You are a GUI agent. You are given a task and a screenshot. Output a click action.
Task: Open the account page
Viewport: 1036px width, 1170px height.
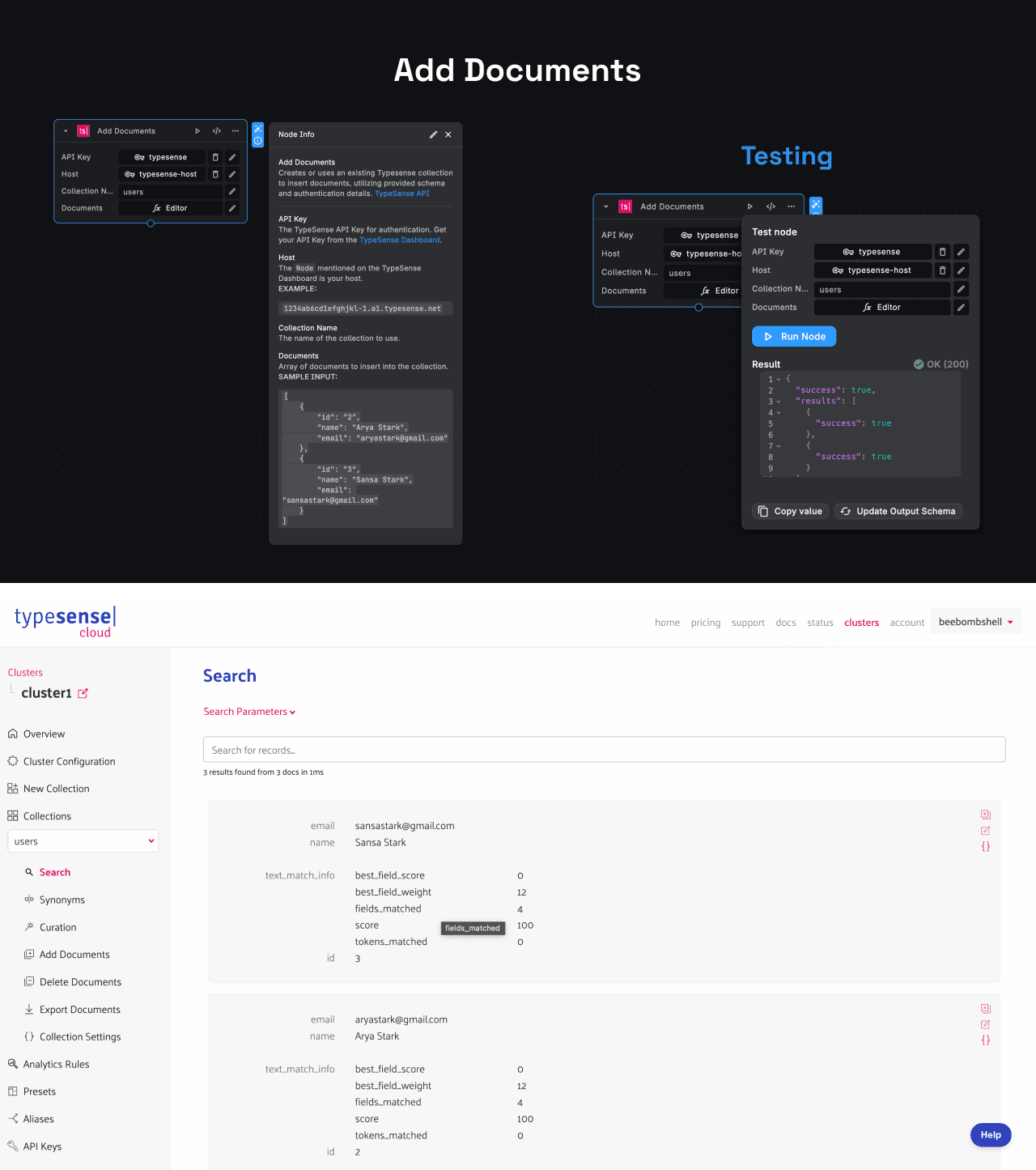tap(906, 623)
